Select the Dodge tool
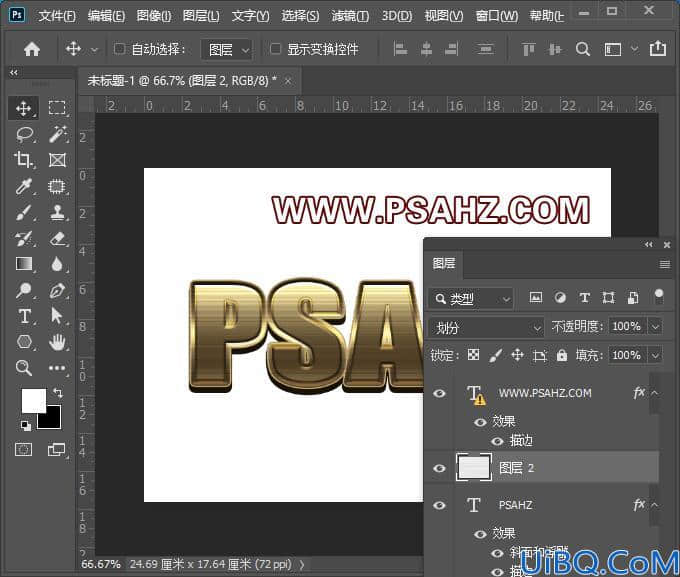The height and width of the screenshot is (577, 680). (x=23, y=290)
